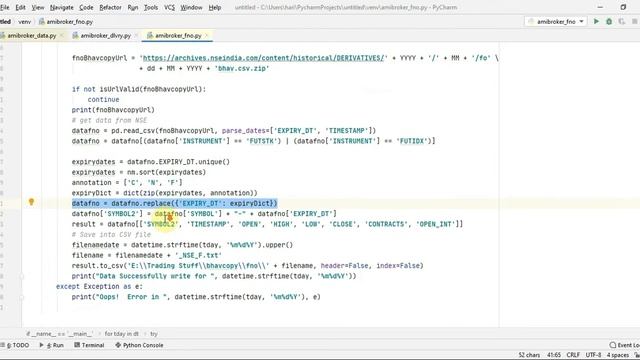
Task: Open the Terminal tool window
Action: 89,345
